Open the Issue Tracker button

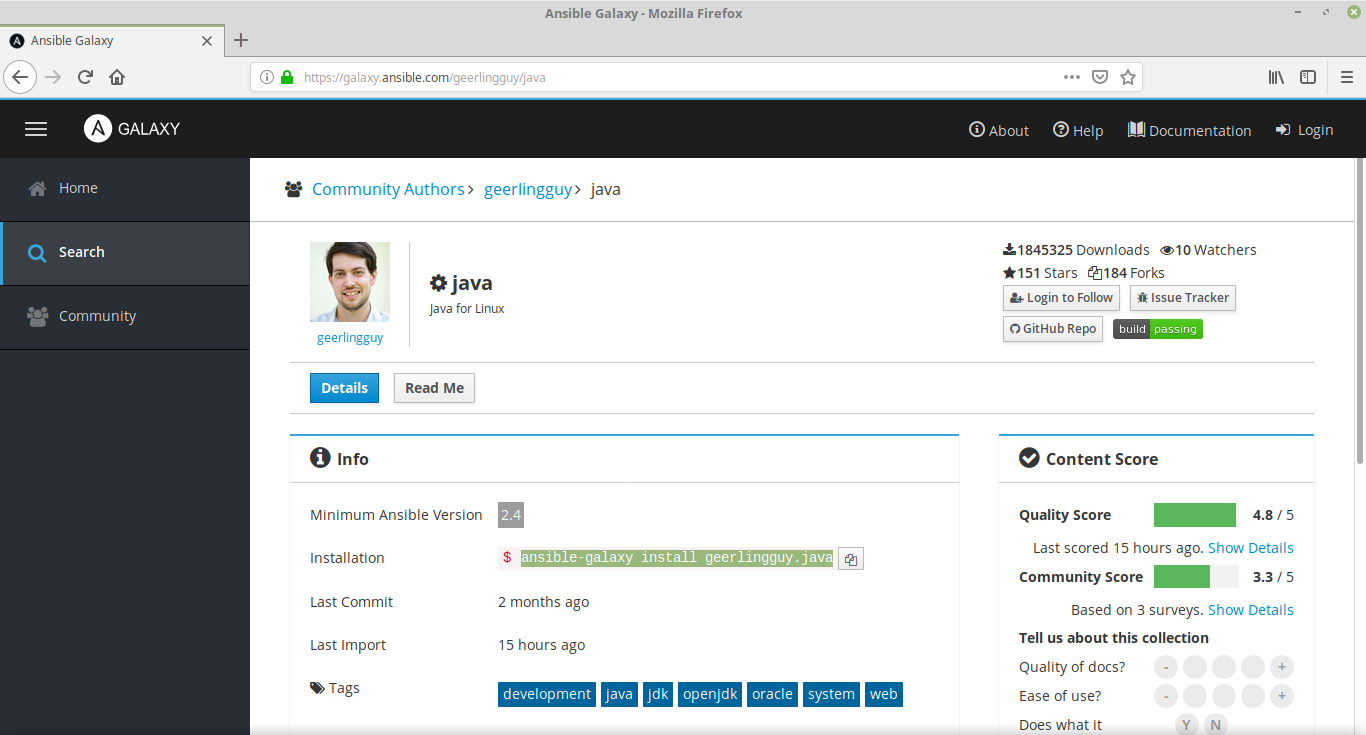[1182, 298]
